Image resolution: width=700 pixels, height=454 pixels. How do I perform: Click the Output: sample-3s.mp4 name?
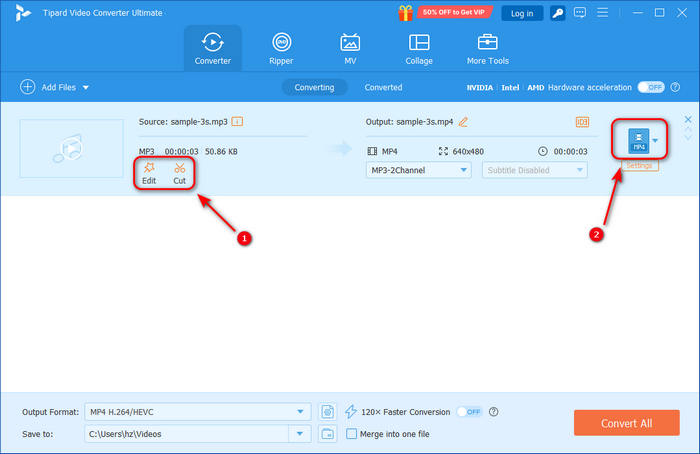[x=409, y=121]
